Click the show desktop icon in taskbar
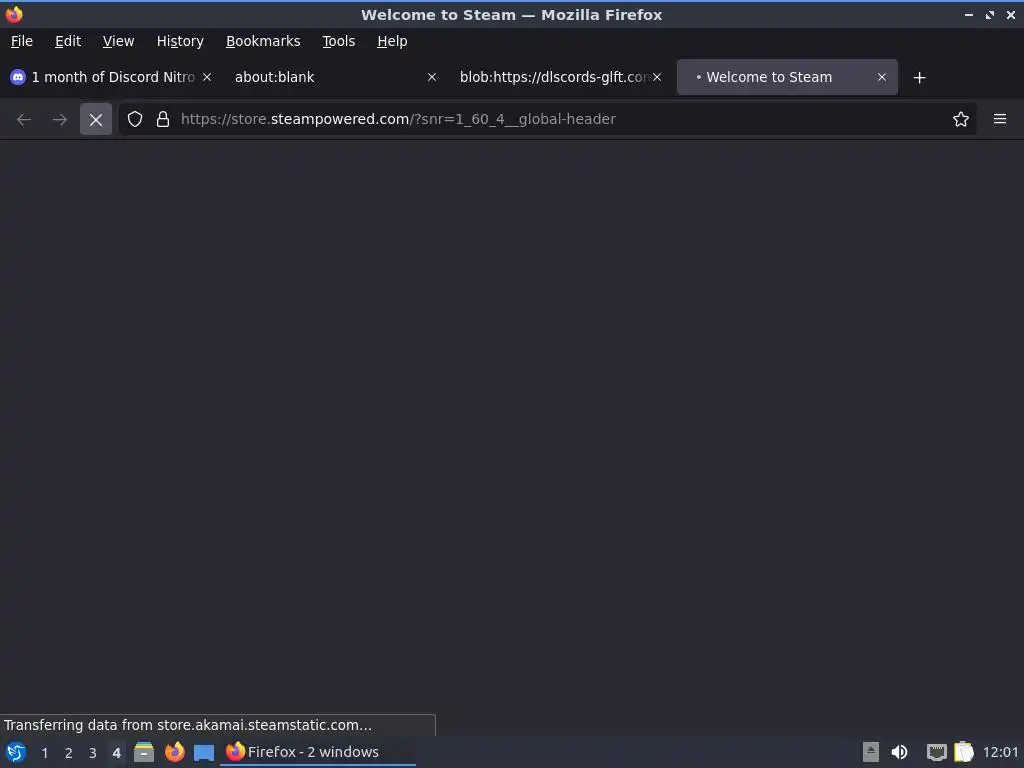The width and height of the screenshot is (1024, 768). (x=204, y=752)
